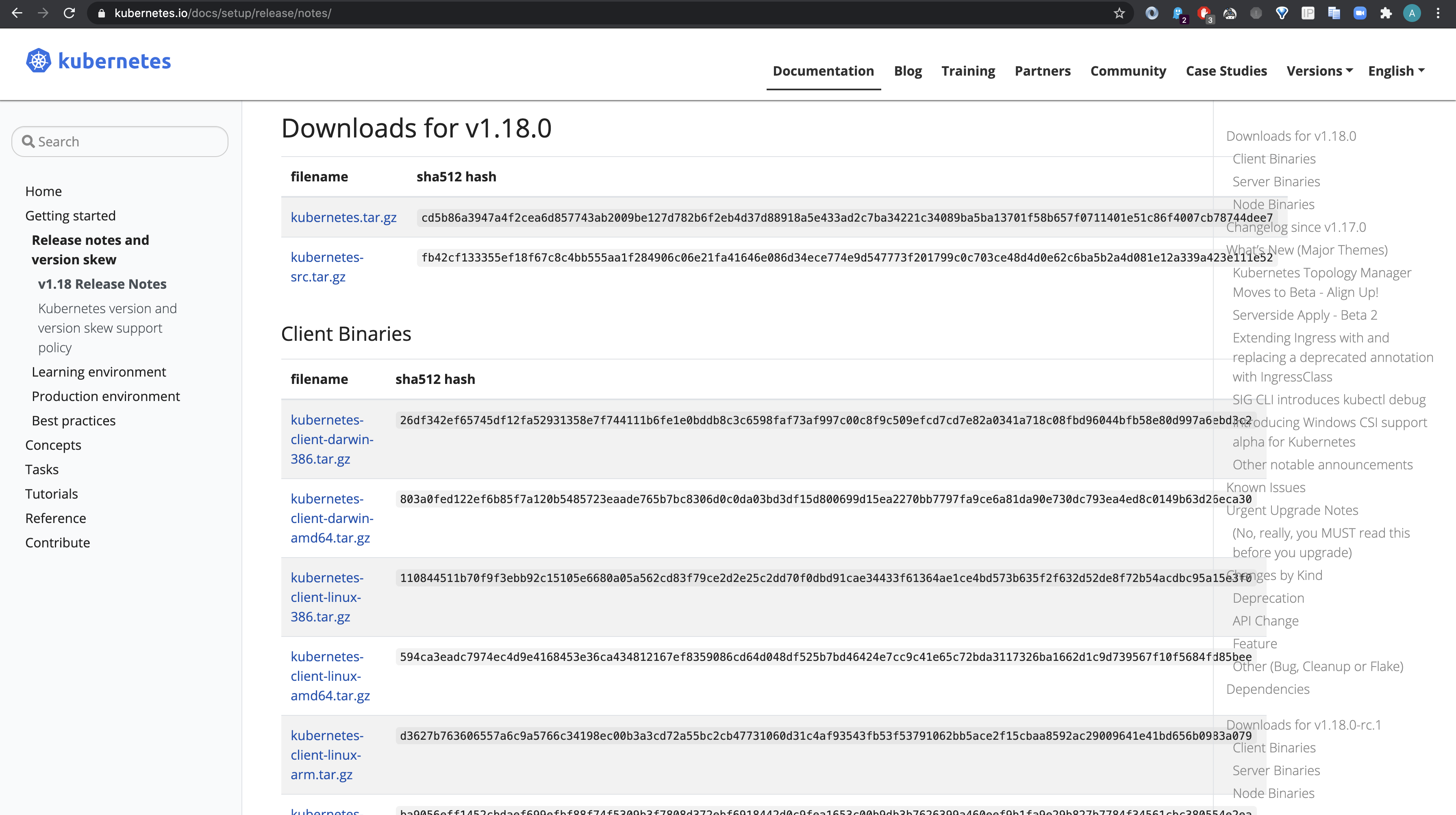Open the Training nav item
1456x815 pixels.
tap(968, 71)
